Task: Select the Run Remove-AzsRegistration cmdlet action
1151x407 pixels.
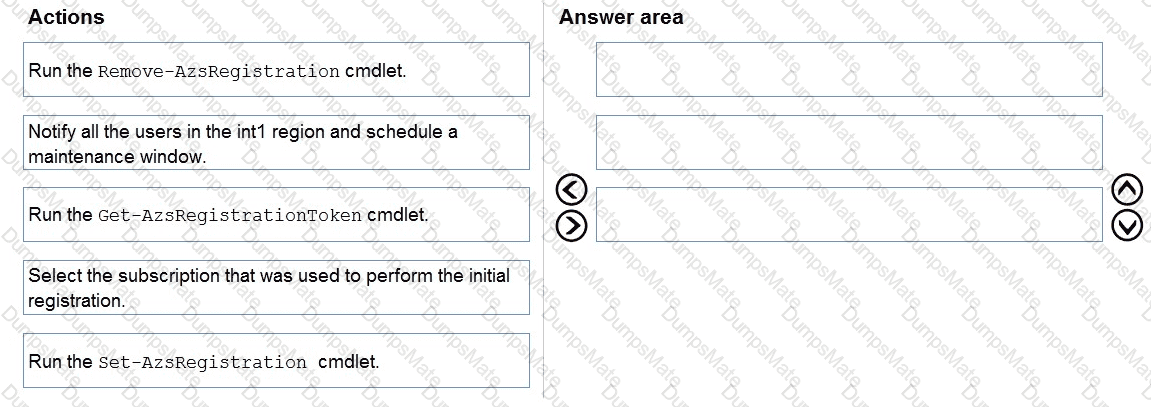Action: [276, 70]
